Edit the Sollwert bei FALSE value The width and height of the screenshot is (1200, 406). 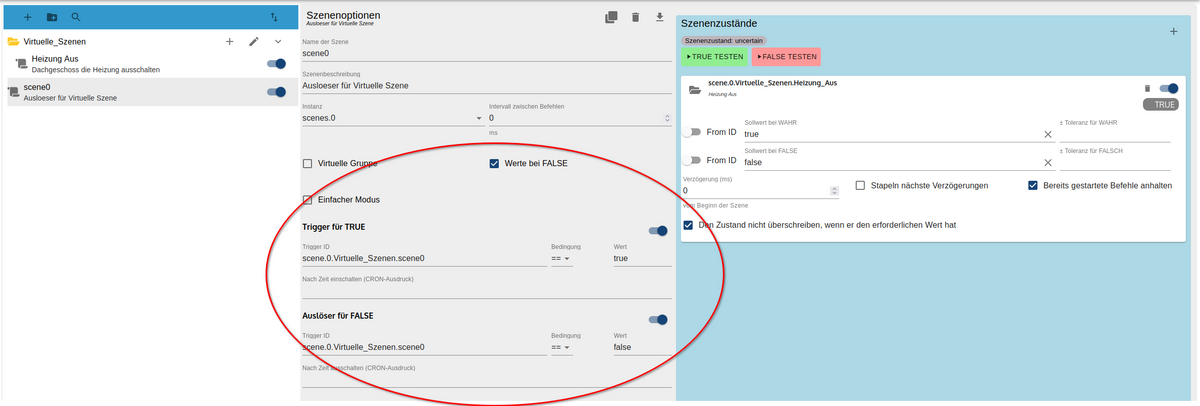(x=890, y=162)
